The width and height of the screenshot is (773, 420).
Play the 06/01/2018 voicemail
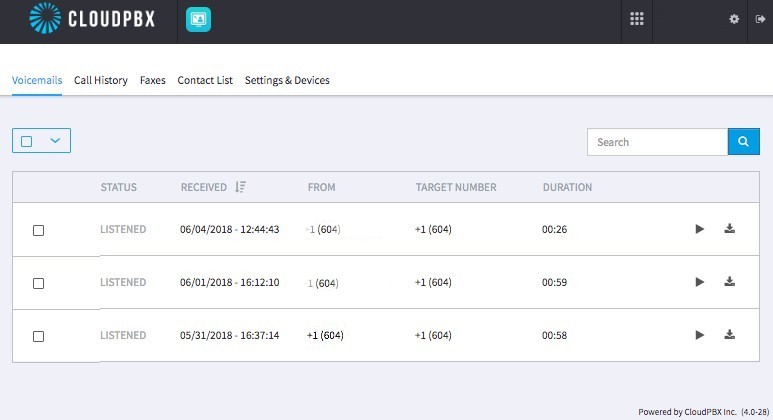699,282
